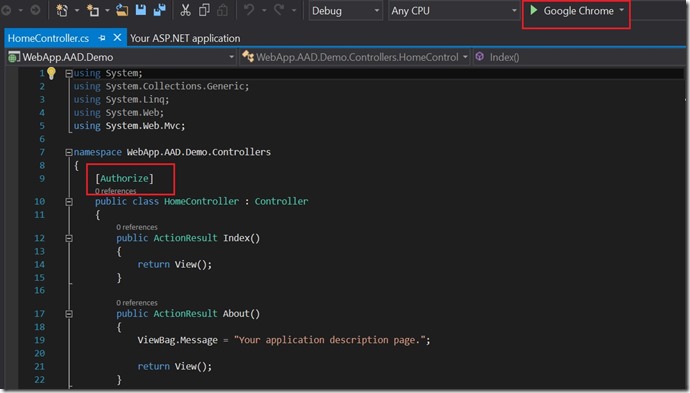The height and width of the screenshot is (393, 690).
Task: Switch to the HomeController.cs tab
Action: tap(48, 38)
